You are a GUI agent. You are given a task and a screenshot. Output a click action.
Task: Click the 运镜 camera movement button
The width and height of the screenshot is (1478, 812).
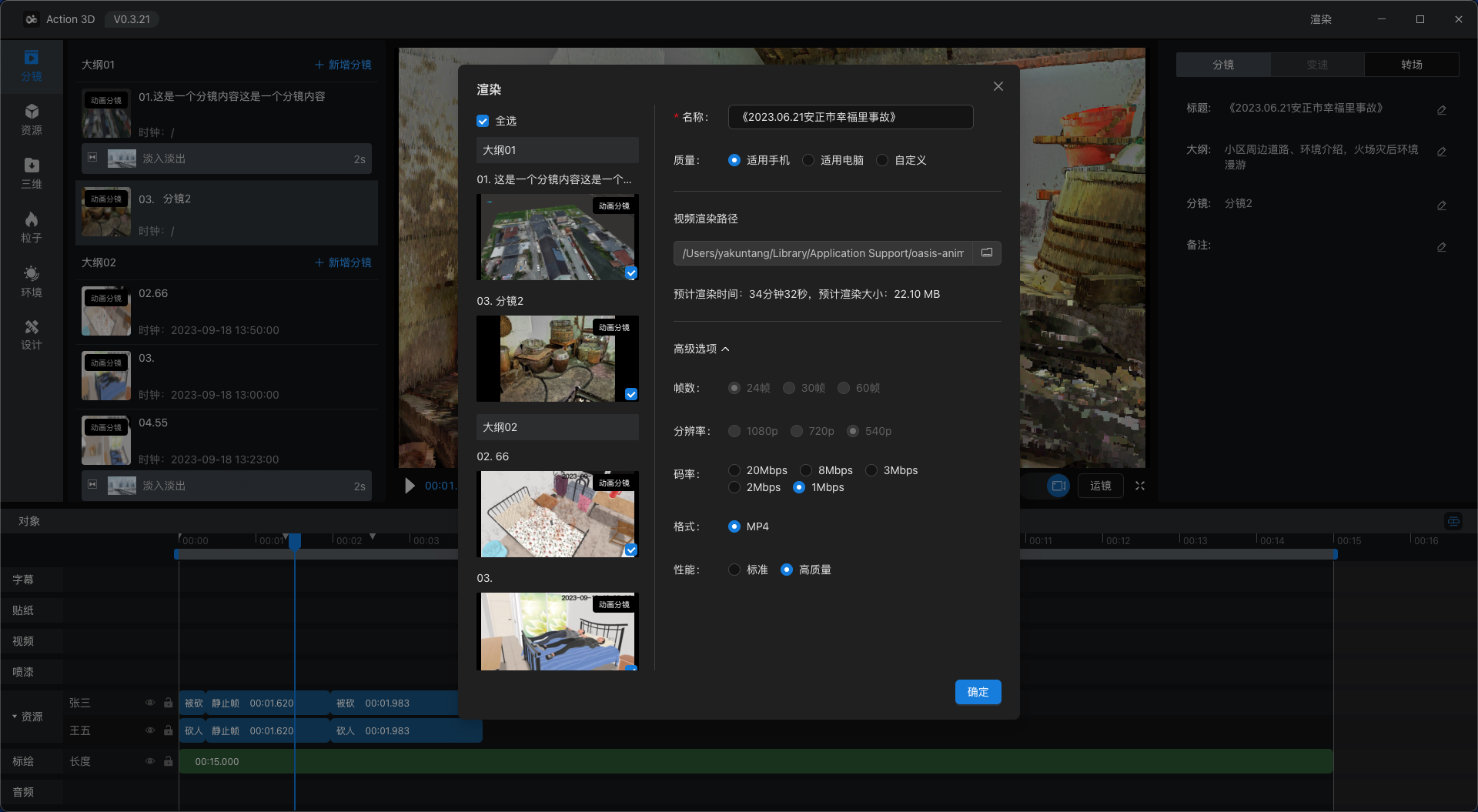[x=1100, y=486]
